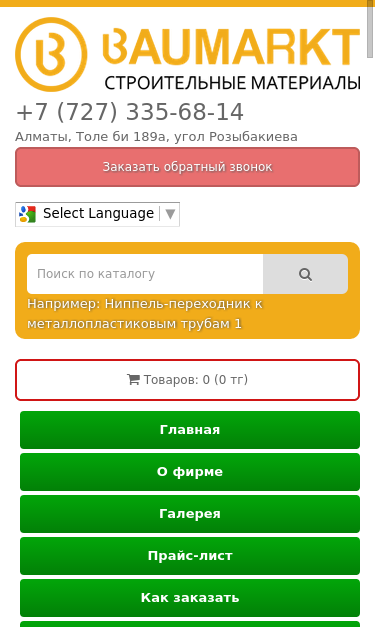
Task: Open the Select Language dropdown arrow
Action: point(170,214)
